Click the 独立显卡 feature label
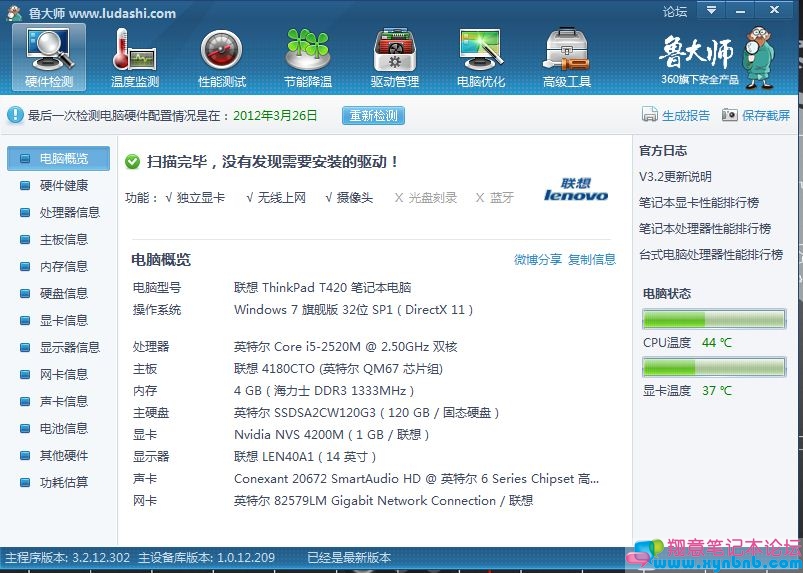803x573 pixels. [201, 198]
